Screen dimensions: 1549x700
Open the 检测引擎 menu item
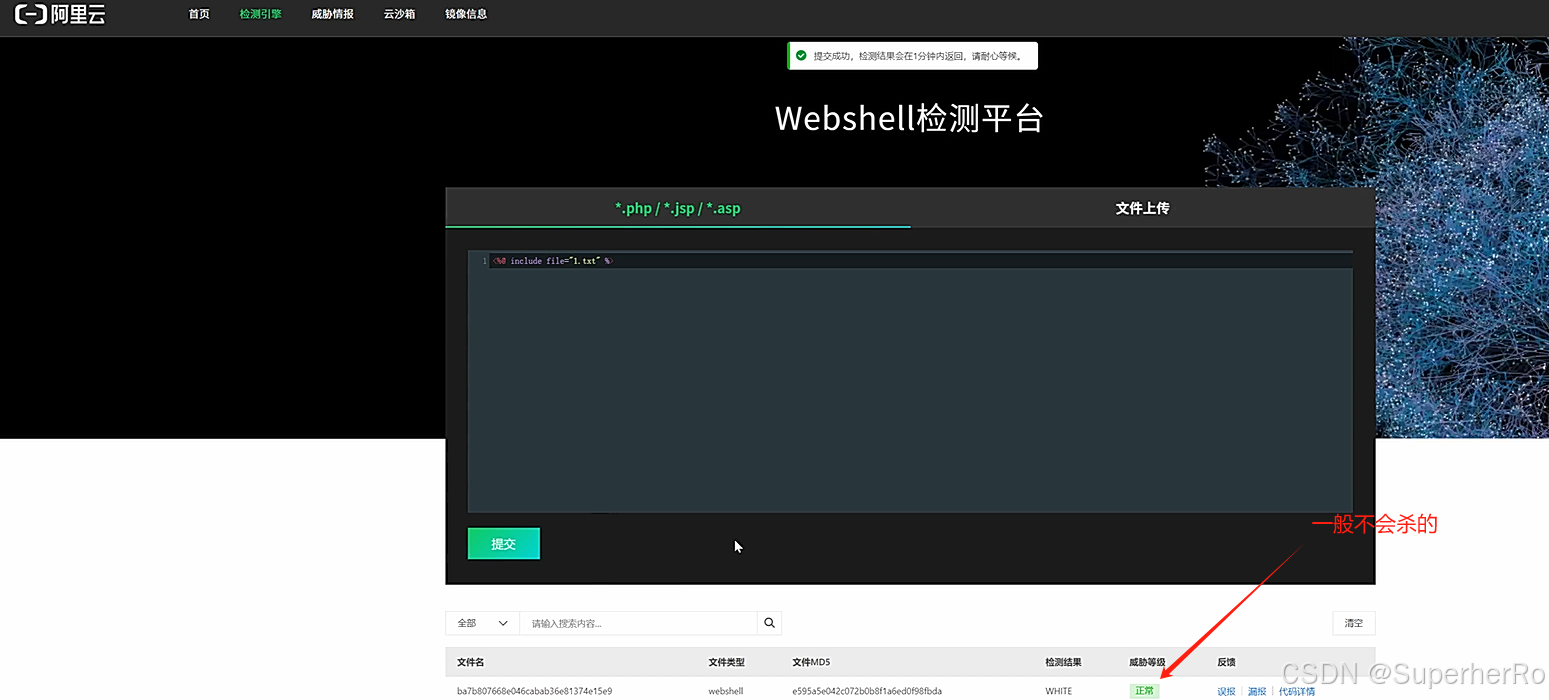coord(260,14)
